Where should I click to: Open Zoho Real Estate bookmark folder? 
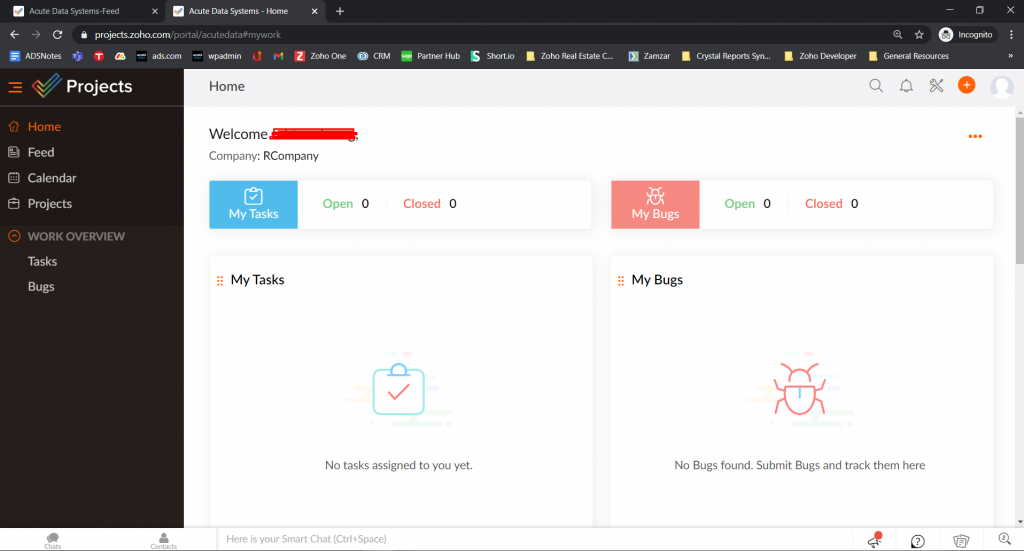tap(569, 56)
